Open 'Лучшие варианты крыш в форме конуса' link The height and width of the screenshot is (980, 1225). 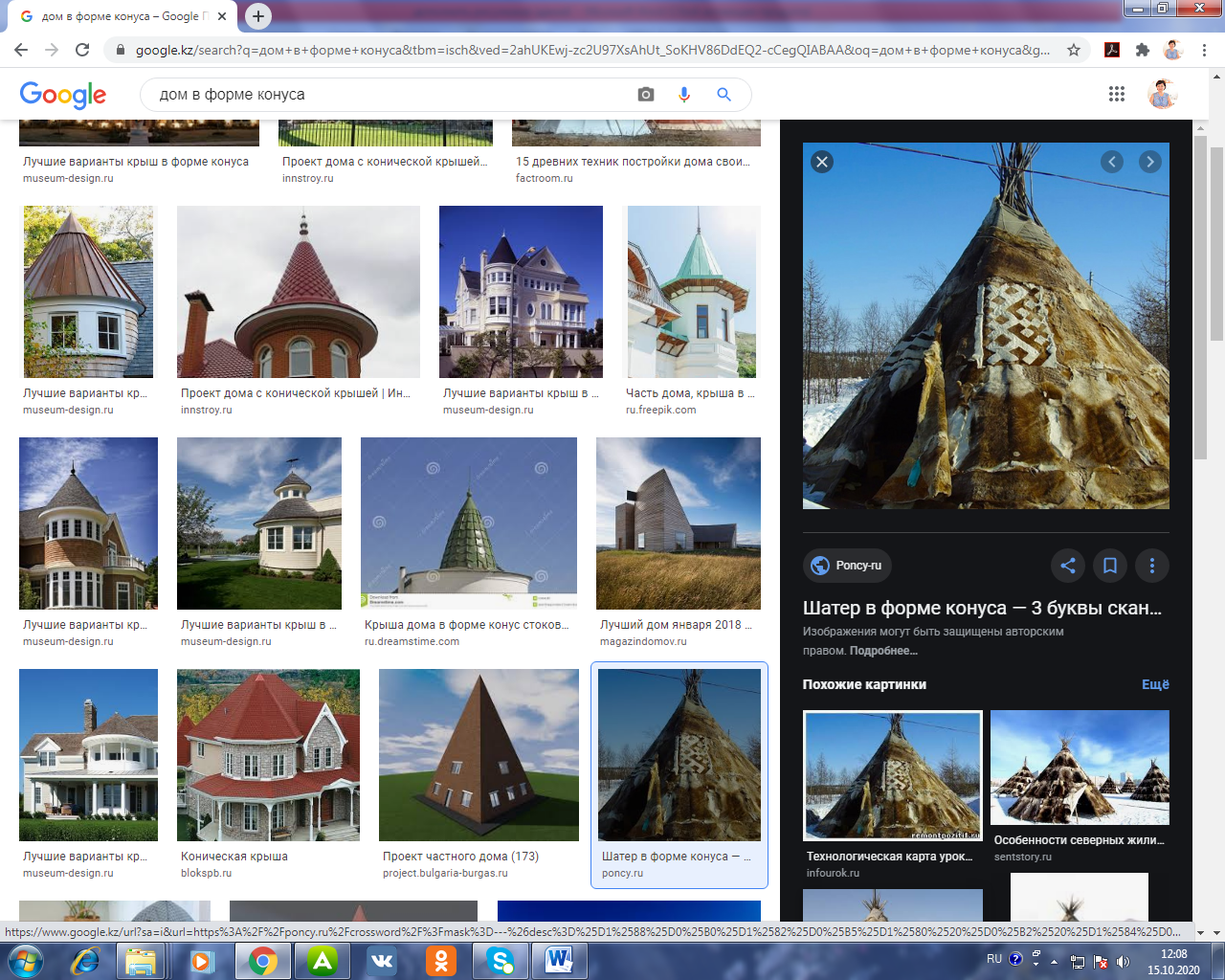(136, 162)
